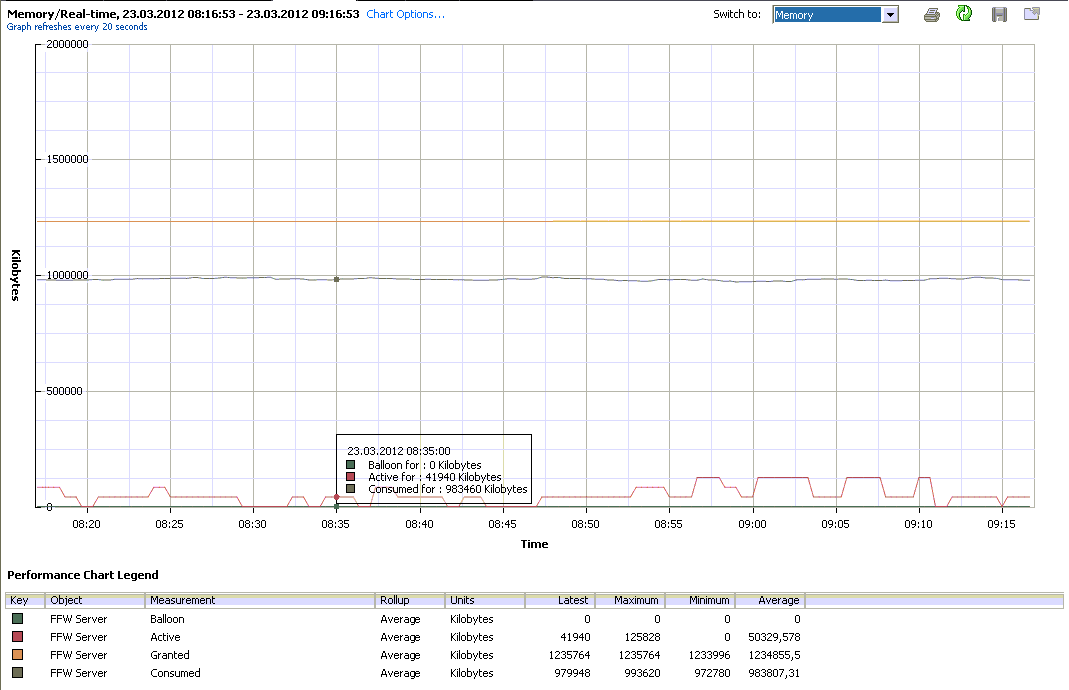This screenshot has width=1069, height=690.
Task: Click the Average column header
Action: (x=770, y=600)
